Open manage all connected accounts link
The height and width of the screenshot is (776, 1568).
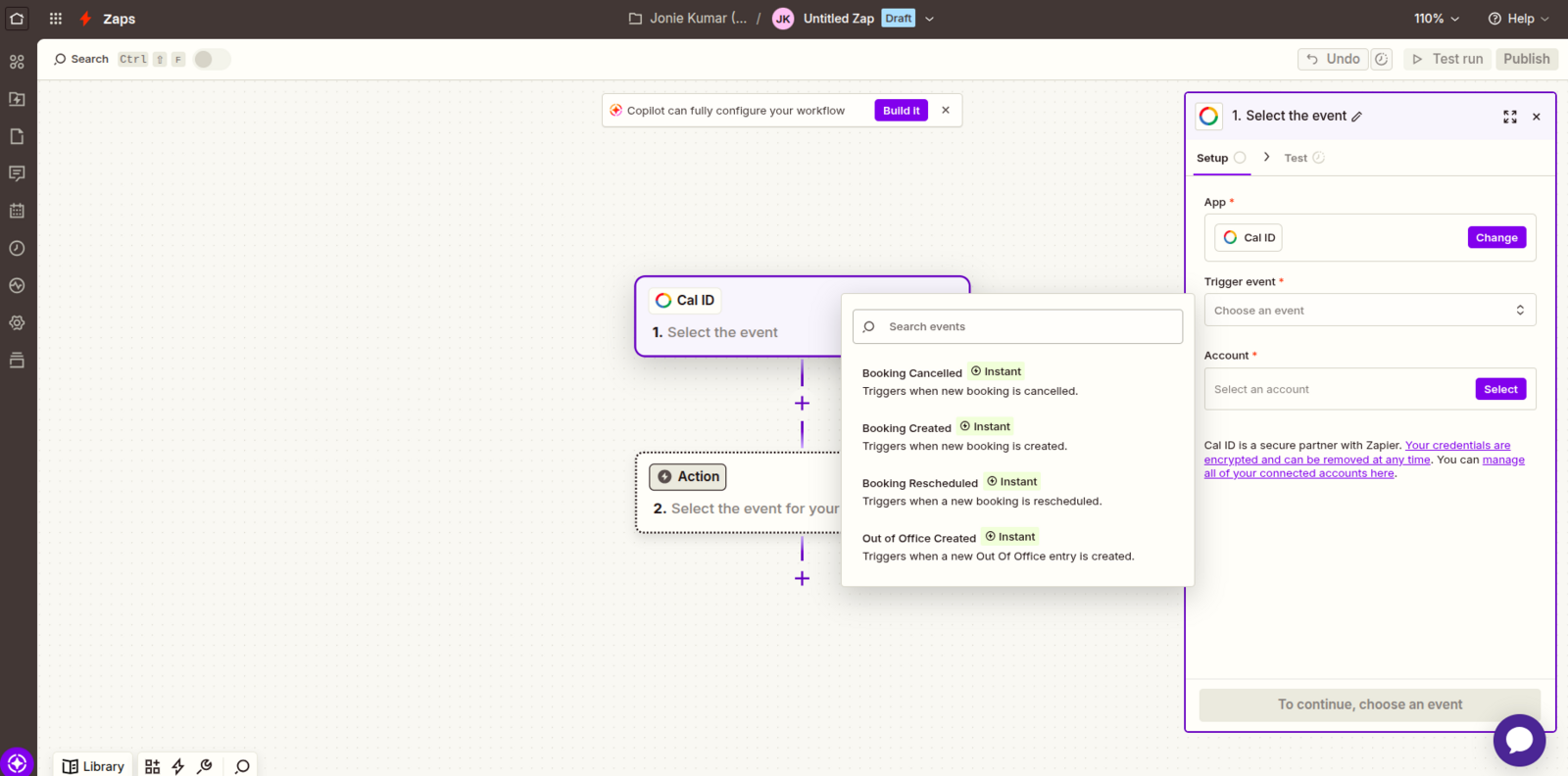[1364, 466]
